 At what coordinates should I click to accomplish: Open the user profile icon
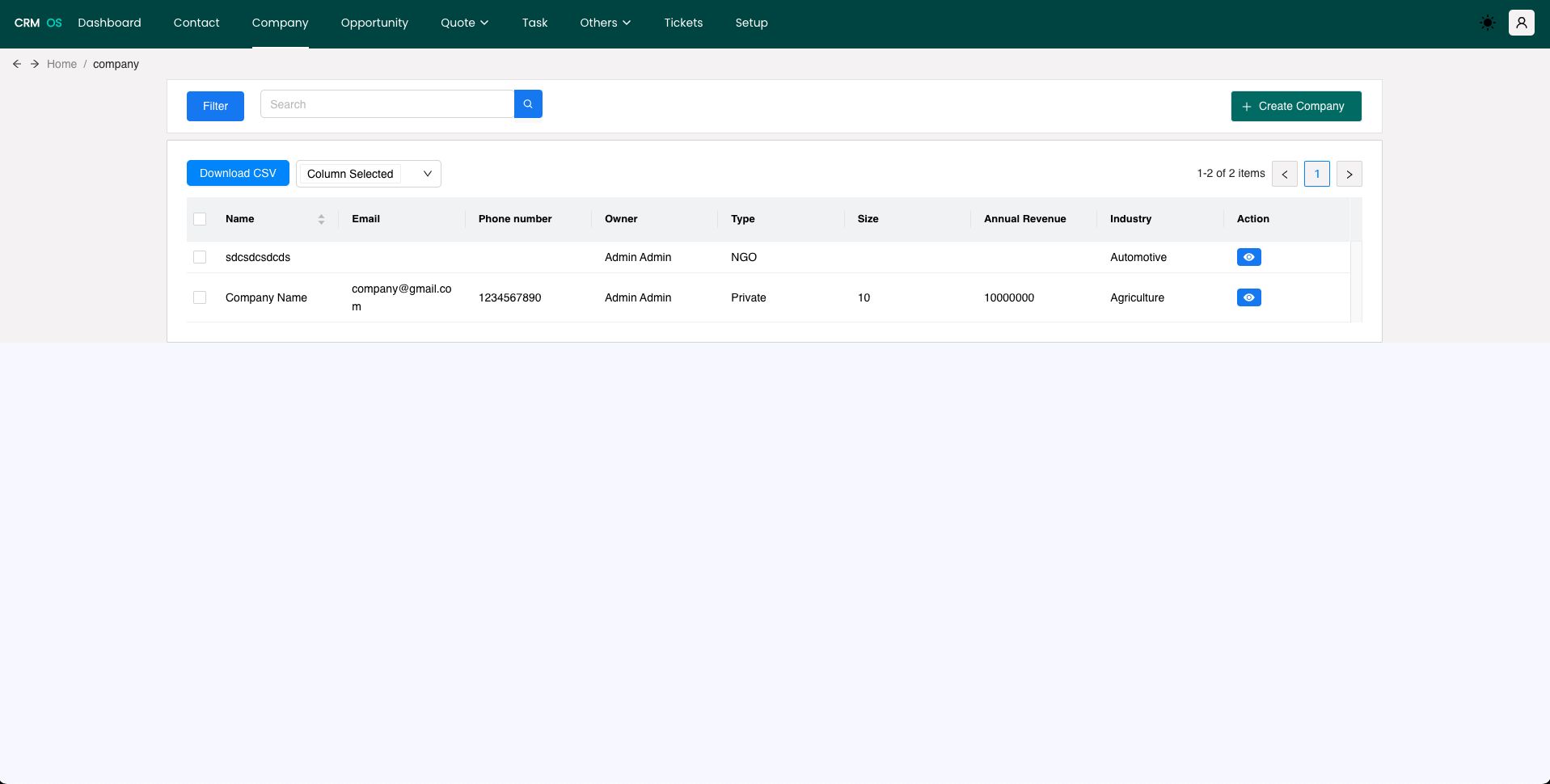click(x=1521, y=23)
